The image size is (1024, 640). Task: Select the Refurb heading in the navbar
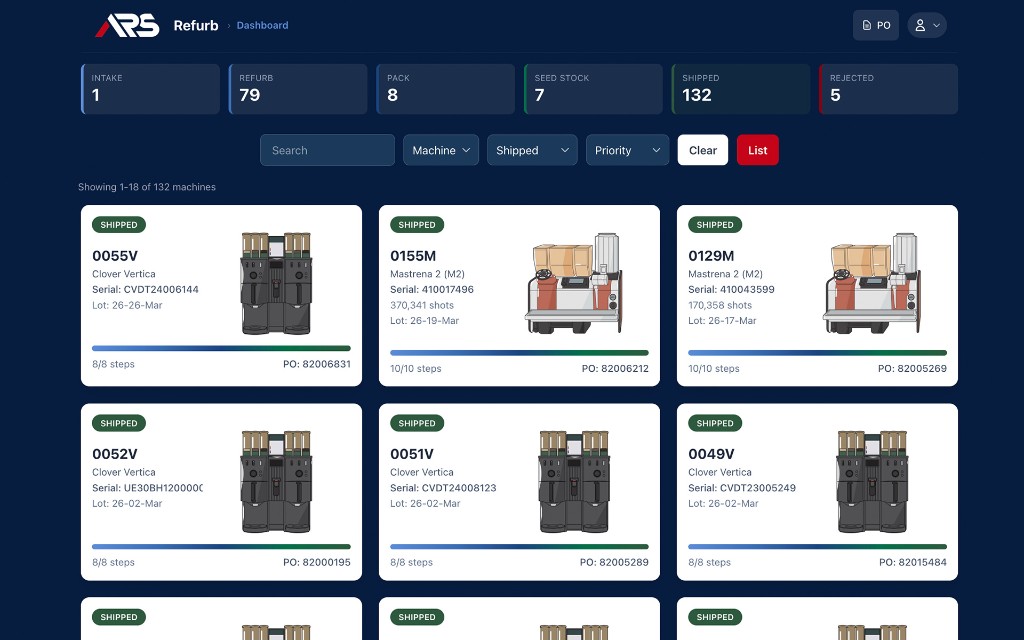(196, 25)
